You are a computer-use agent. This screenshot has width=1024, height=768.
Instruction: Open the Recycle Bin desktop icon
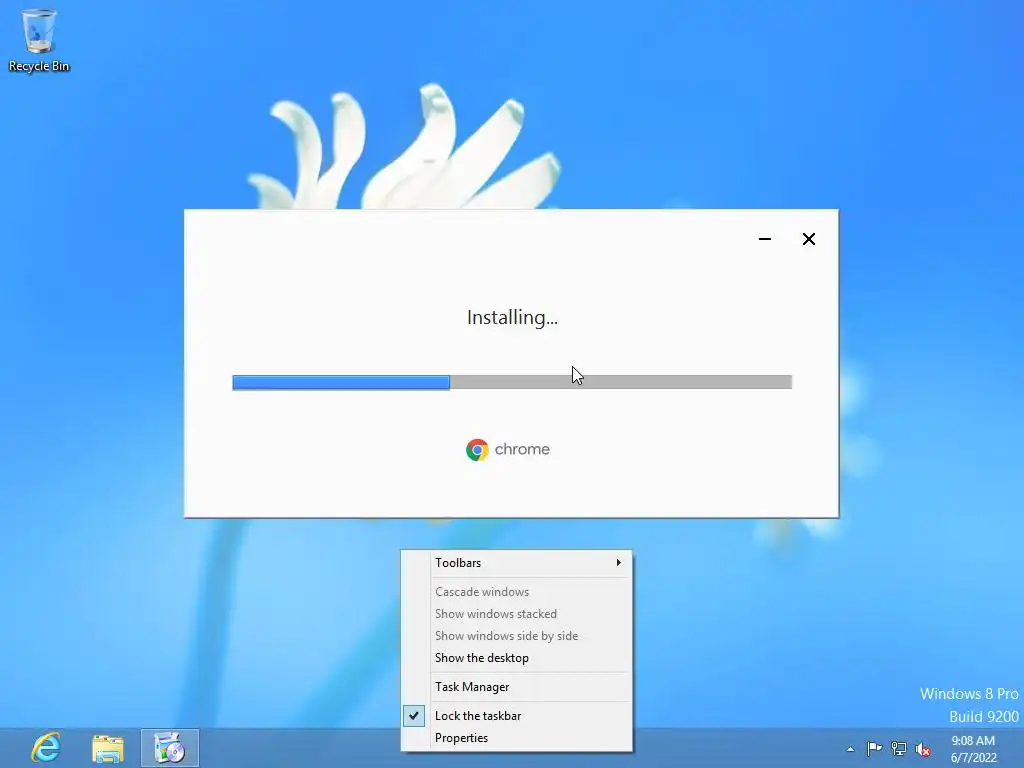click(x=39, y=40)
